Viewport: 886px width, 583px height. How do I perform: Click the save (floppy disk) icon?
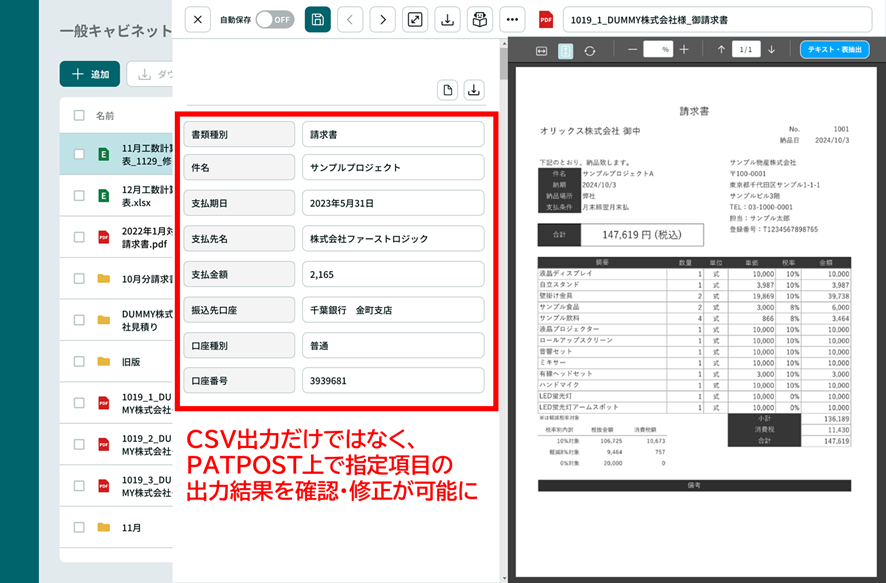(318, 19)
